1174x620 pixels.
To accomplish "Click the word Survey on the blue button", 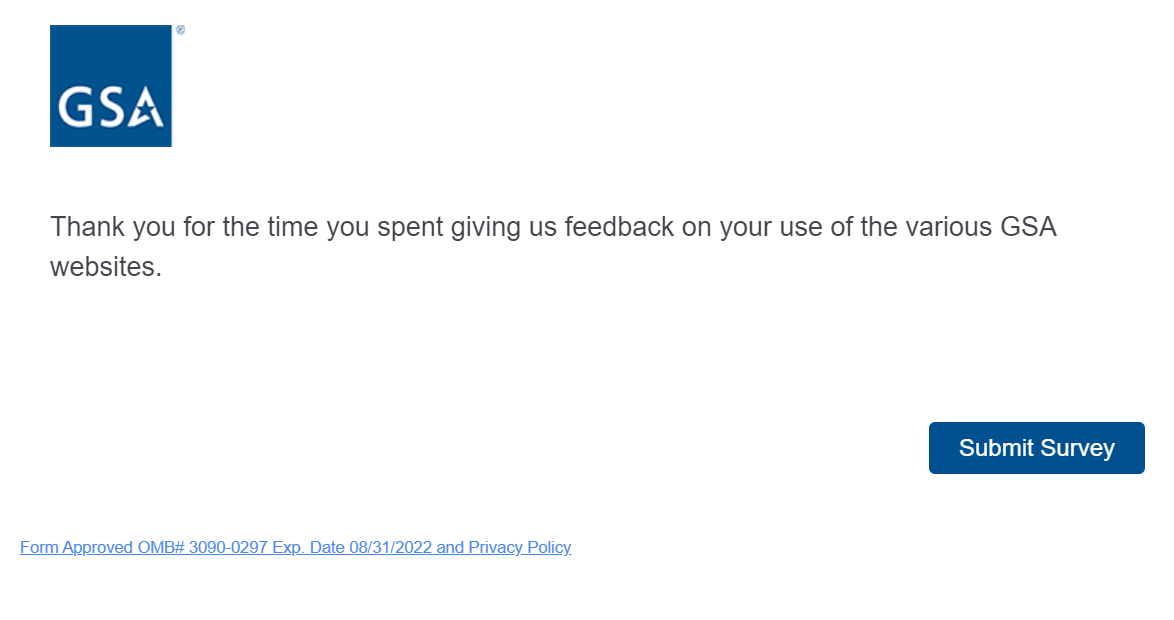I will (x=1076, y=448).
